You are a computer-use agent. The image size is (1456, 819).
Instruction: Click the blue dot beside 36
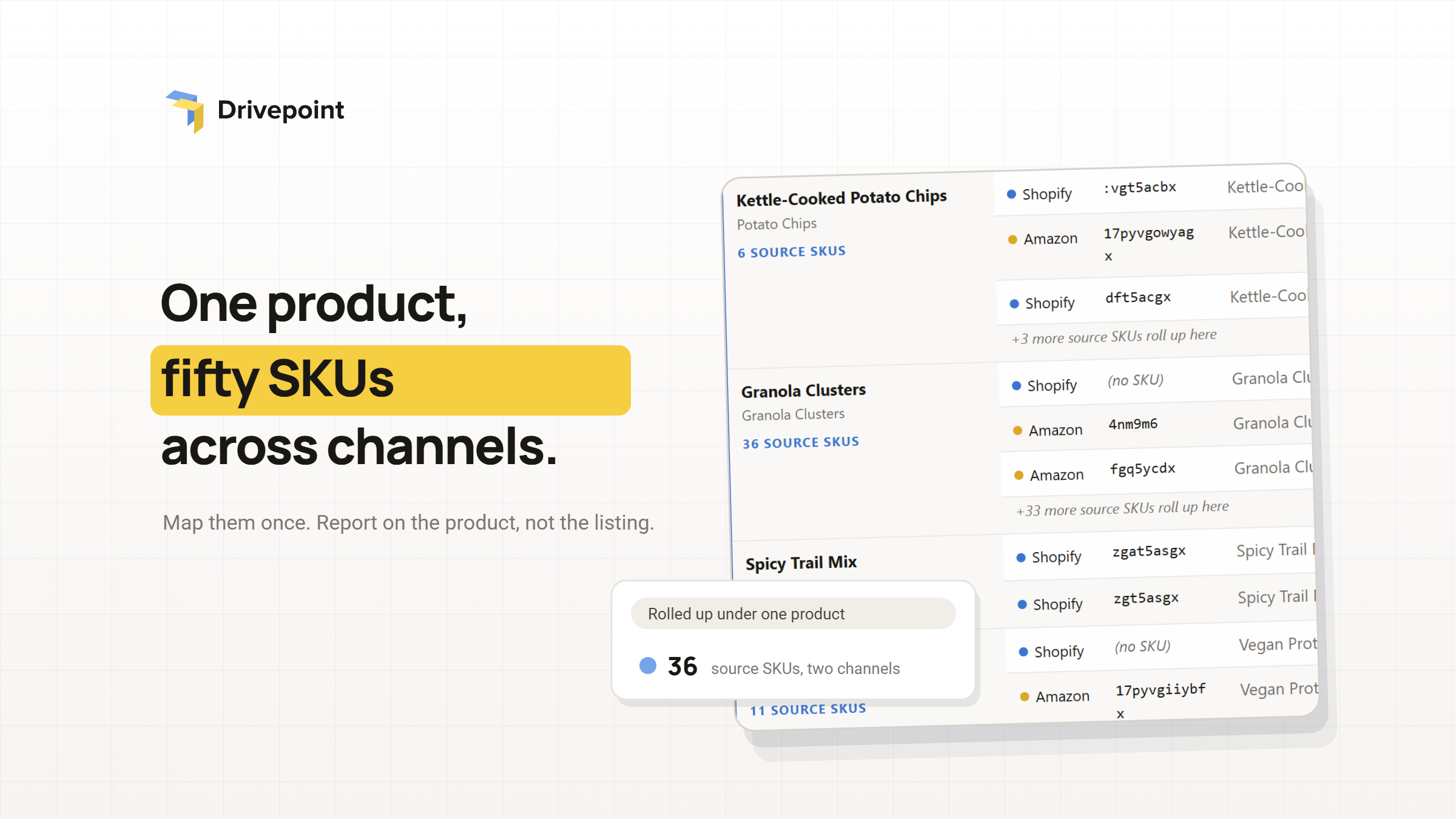coord(648,666)
